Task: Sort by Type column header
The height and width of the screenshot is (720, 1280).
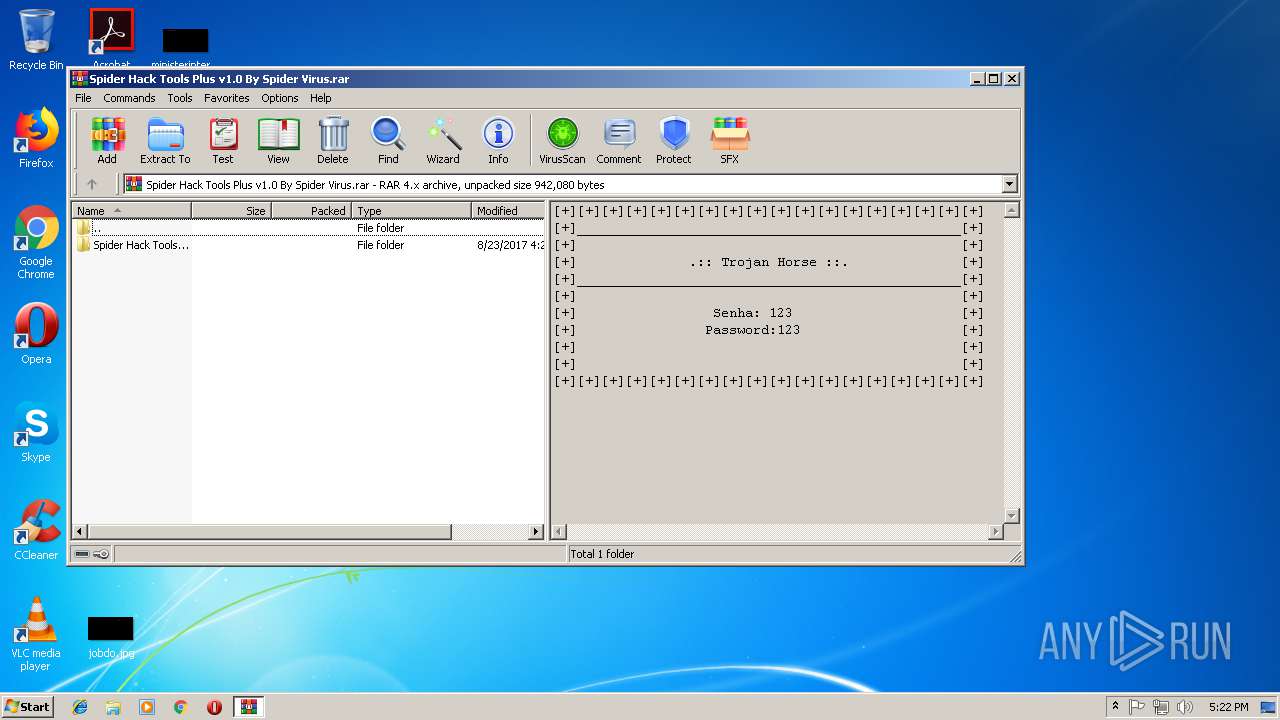Action: click(411, 211)
